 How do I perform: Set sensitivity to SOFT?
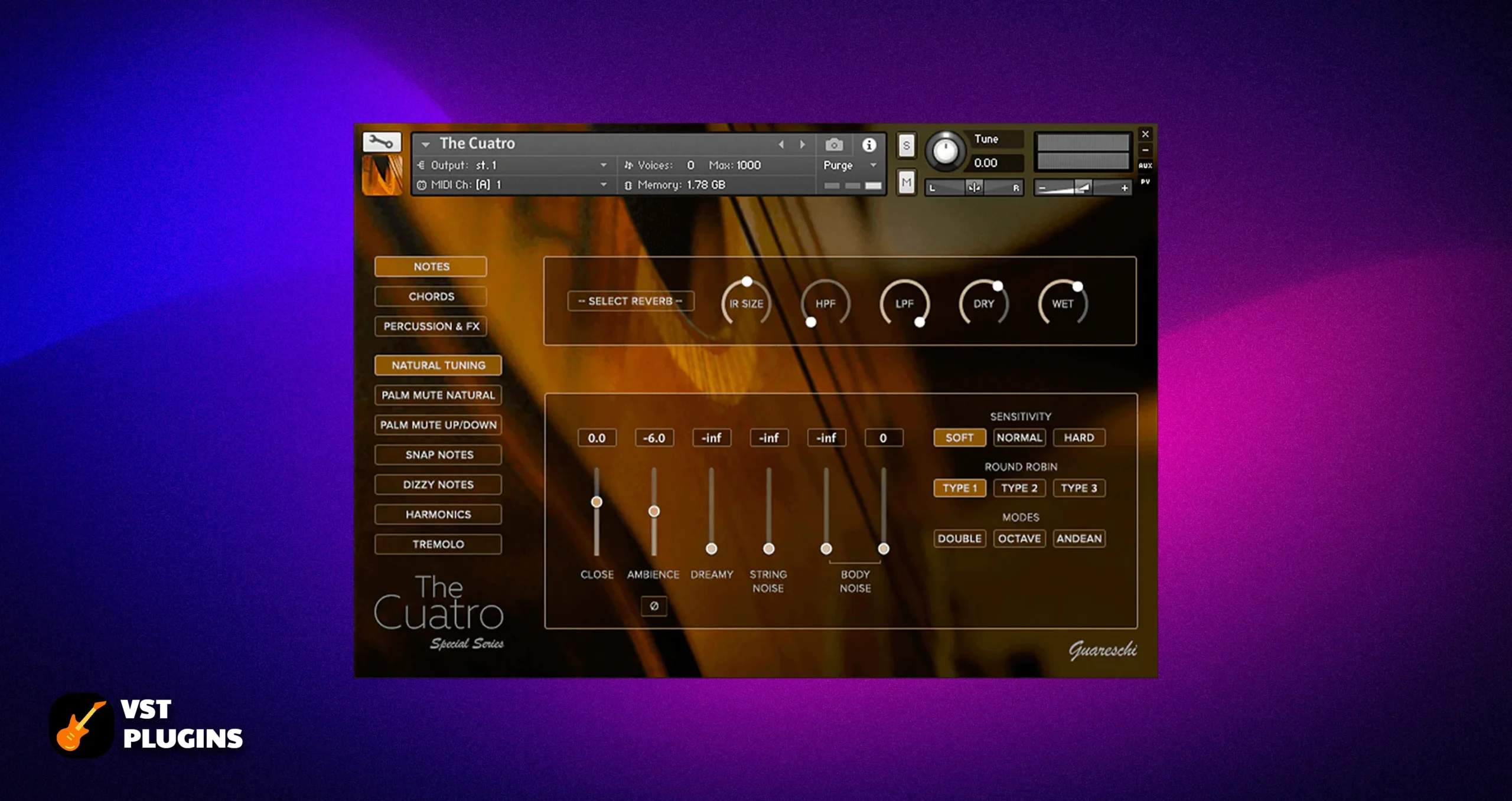[959, 438]
